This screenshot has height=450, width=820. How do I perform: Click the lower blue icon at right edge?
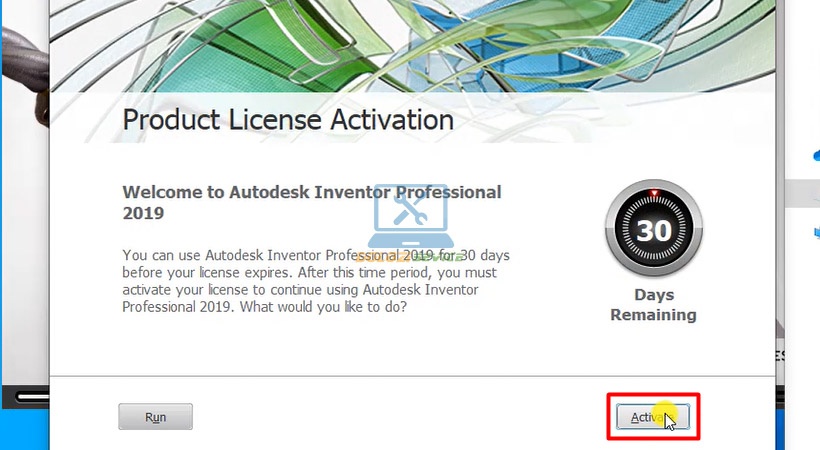pos(816,232)
